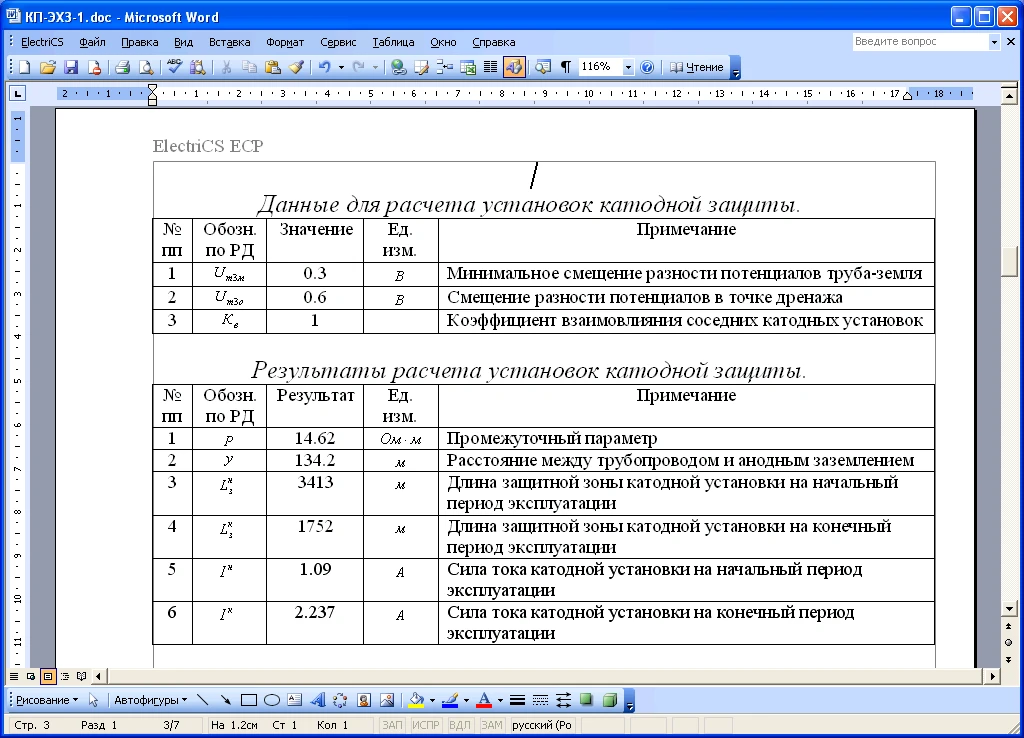Click the Save icon in the toolbar
Image resolution: width=1024 pixels, height=738 pixels.
(x=71, y=67)
